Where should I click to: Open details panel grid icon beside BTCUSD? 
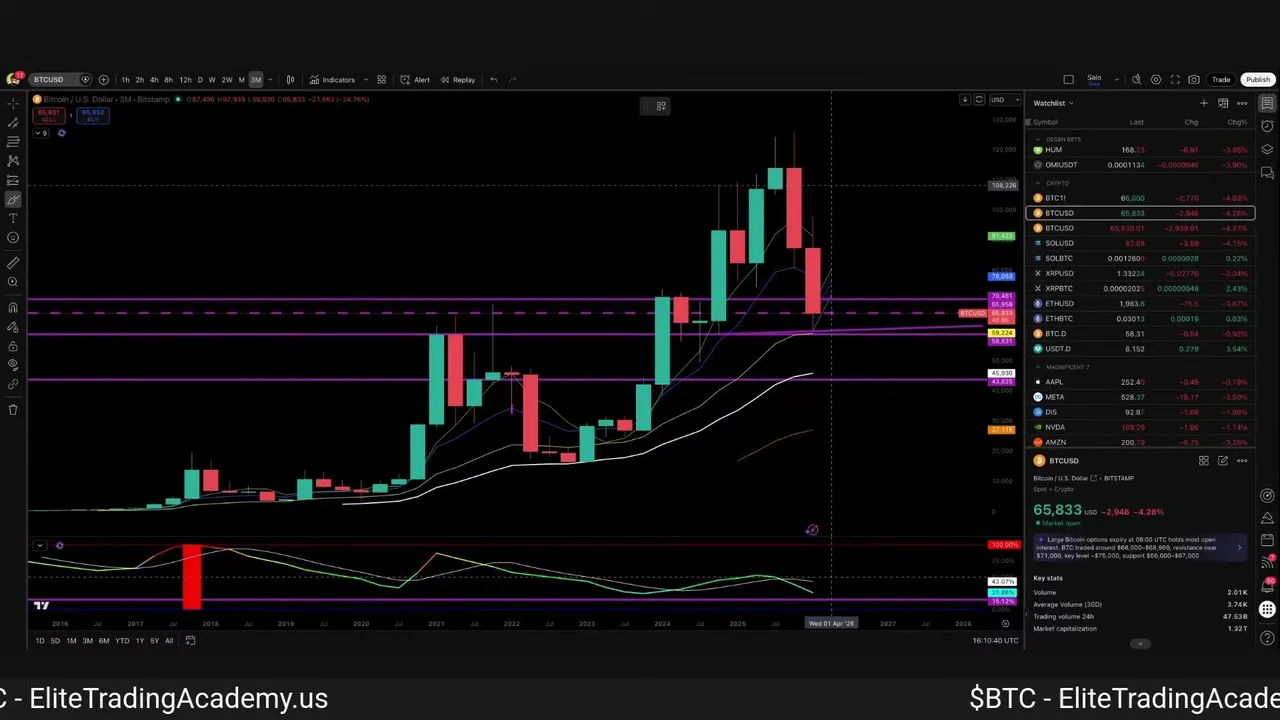pyautogui.click(x=1204, y=461)
